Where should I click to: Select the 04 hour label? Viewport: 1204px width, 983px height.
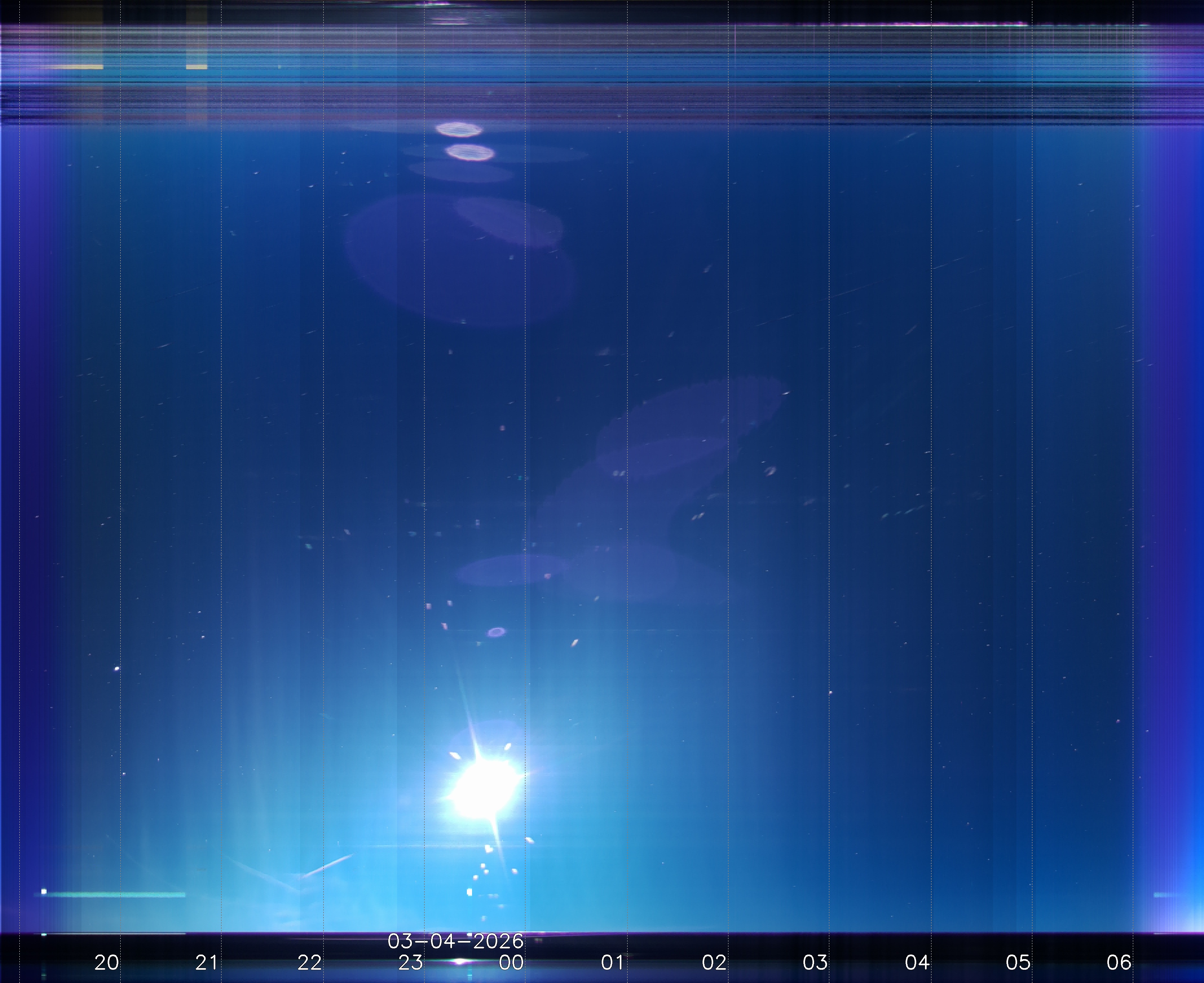[x=917, y=962]
